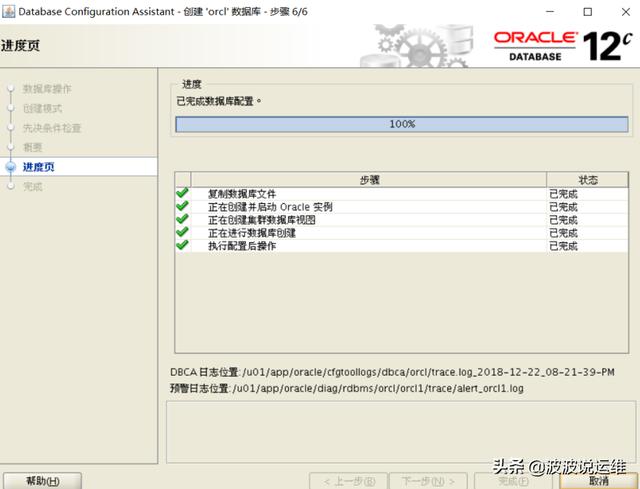The height and width of the screenshot is (489, 640).
Task: Click the active 进度页 step bullet
Action: coord(11,167)
